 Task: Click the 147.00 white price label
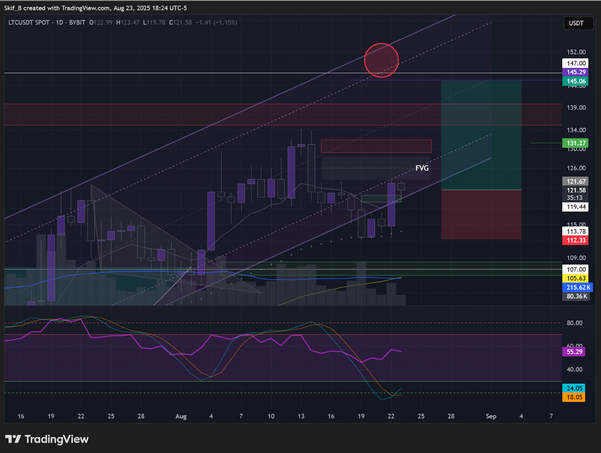pyautogui.click(x=575, y=62)
